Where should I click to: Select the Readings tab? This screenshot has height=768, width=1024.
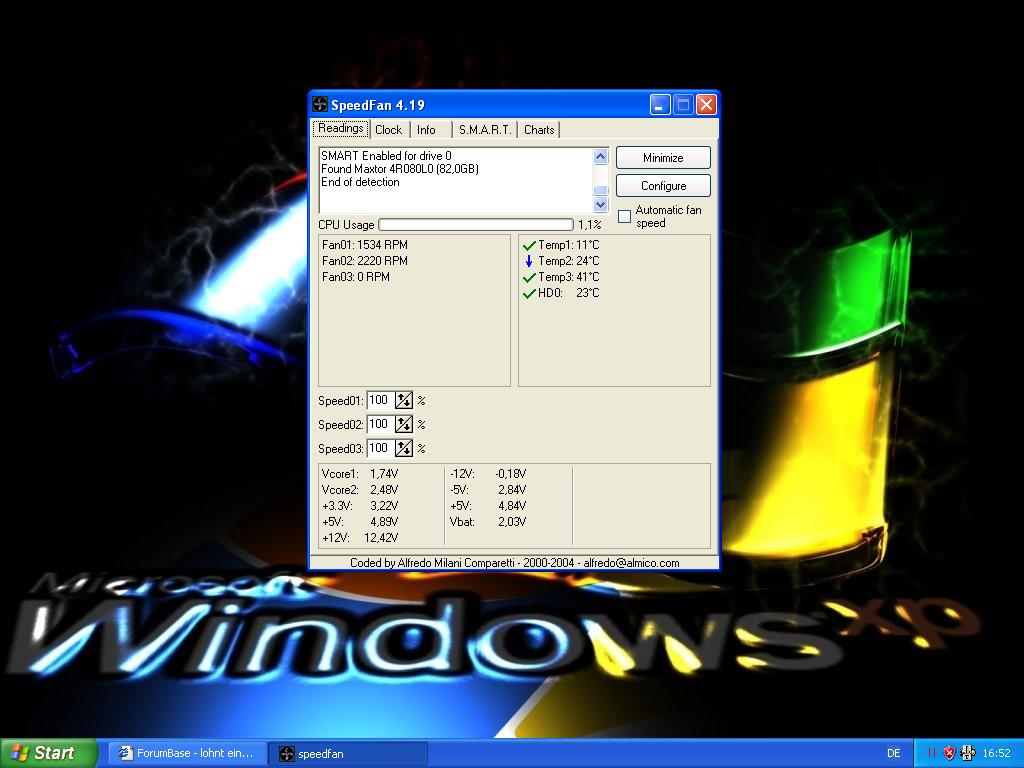(x=341, y=129)
